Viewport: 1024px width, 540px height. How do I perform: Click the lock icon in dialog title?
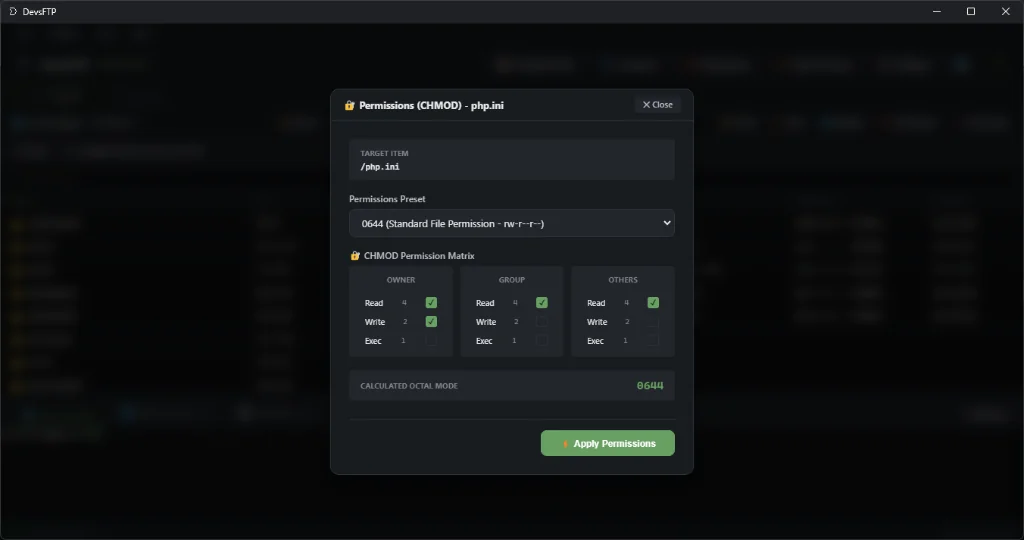(x=349, y=105)
